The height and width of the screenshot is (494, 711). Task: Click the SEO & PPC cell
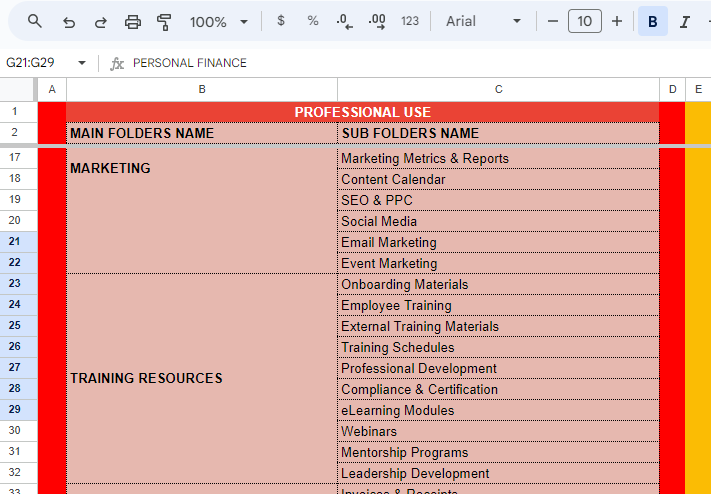498,200
